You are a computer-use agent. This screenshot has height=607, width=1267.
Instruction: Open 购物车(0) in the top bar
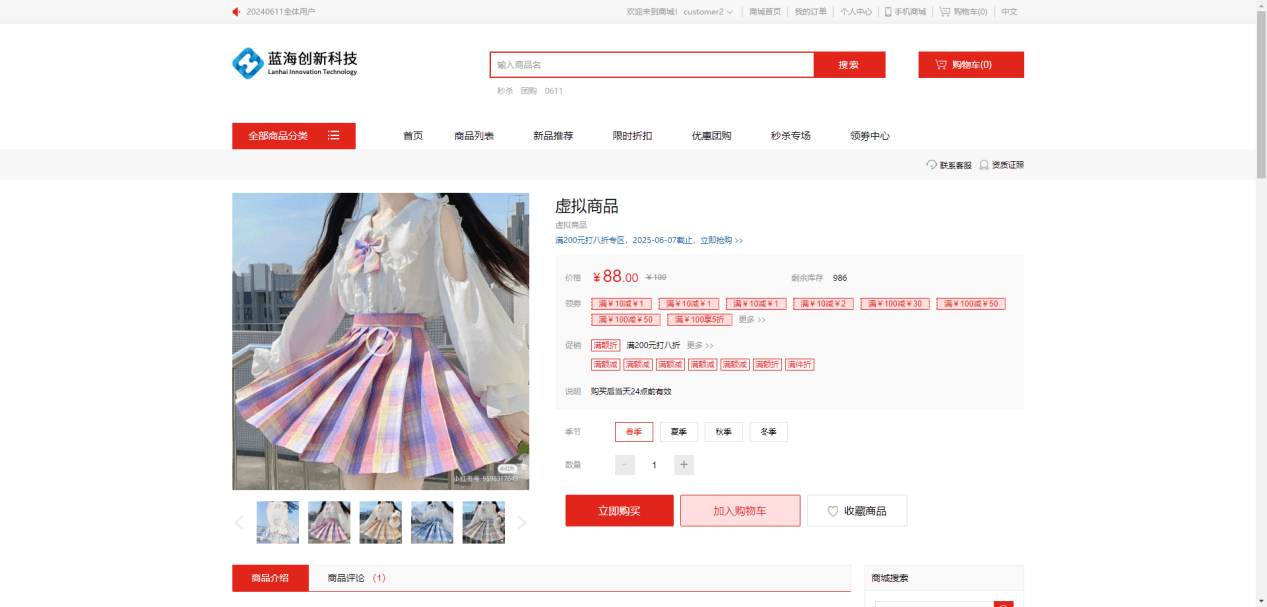963,12
